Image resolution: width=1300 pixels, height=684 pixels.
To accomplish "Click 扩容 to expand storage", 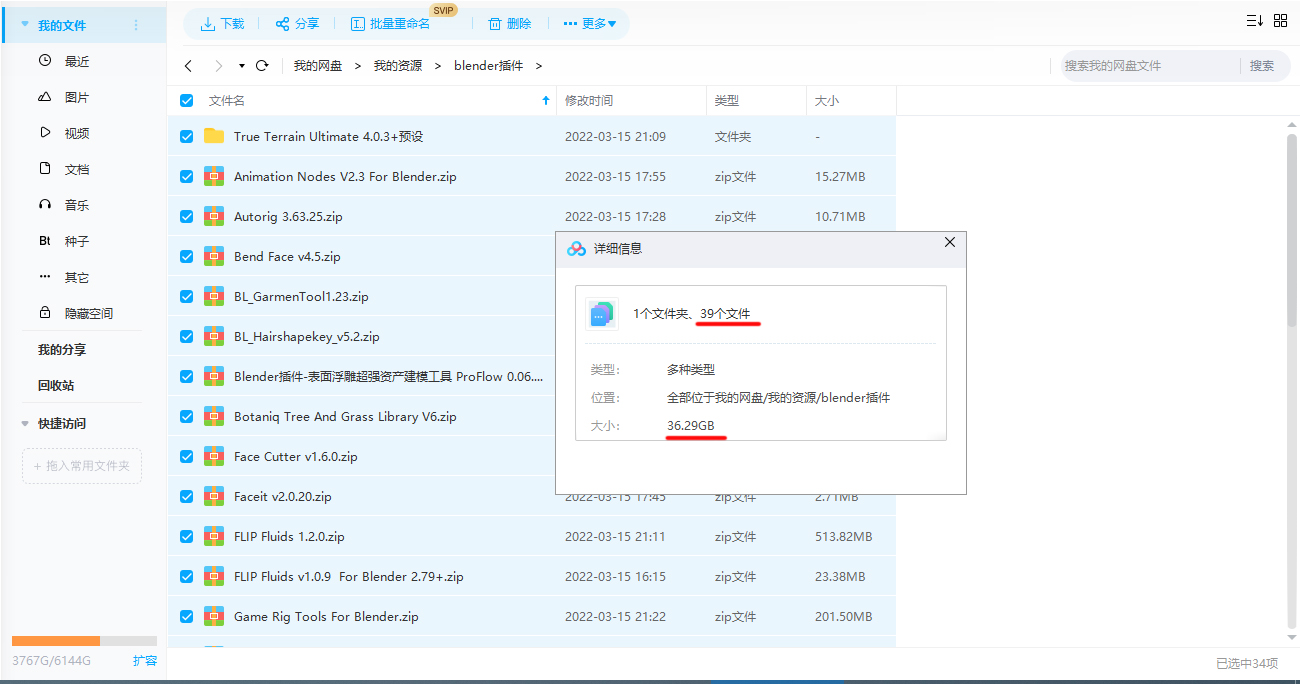I will [x=145, y=661].
